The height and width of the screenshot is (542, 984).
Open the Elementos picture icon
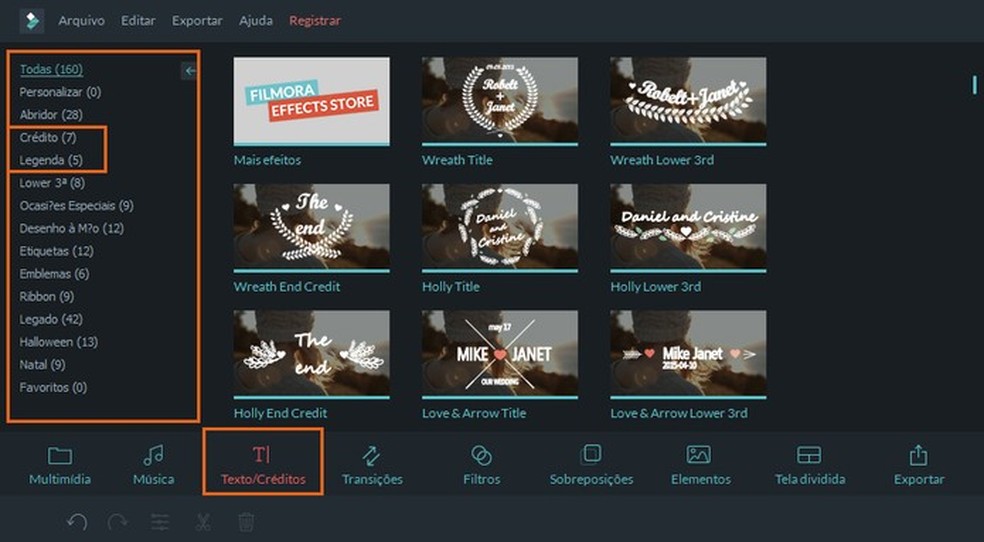pyautogui.click(x=698, y=455)
